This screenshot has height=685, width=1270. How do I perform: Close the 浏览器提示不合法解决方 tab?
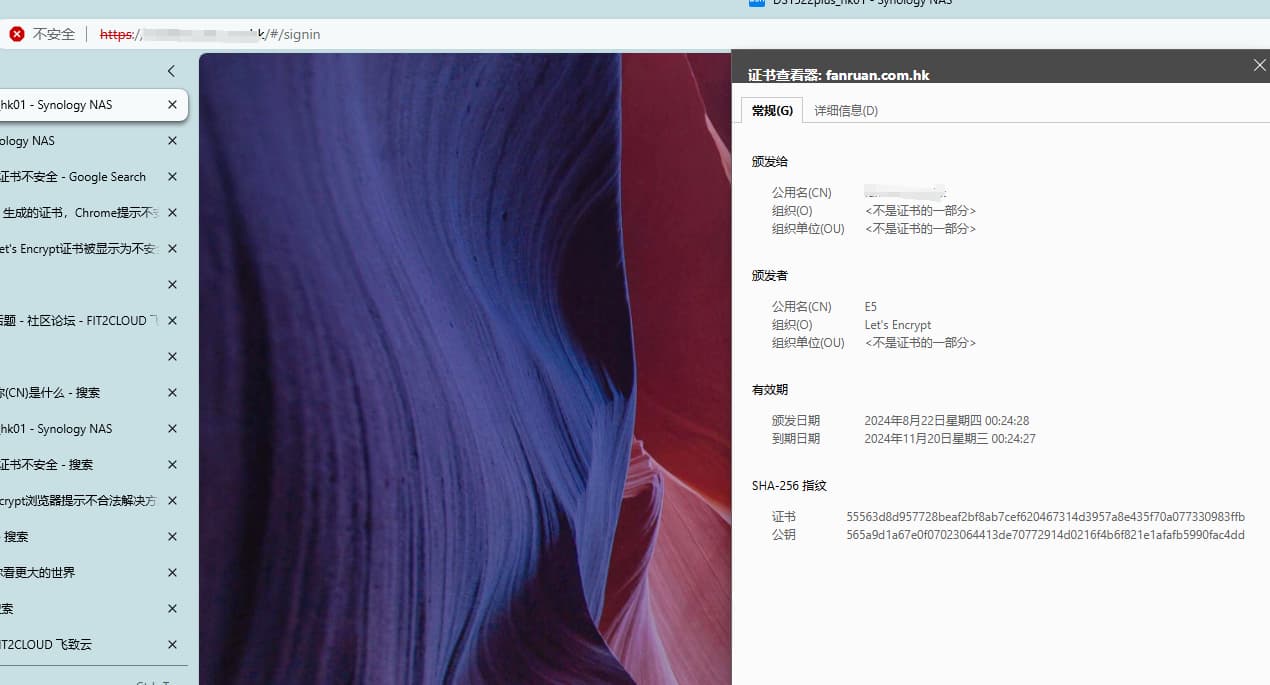click(172, 501)
